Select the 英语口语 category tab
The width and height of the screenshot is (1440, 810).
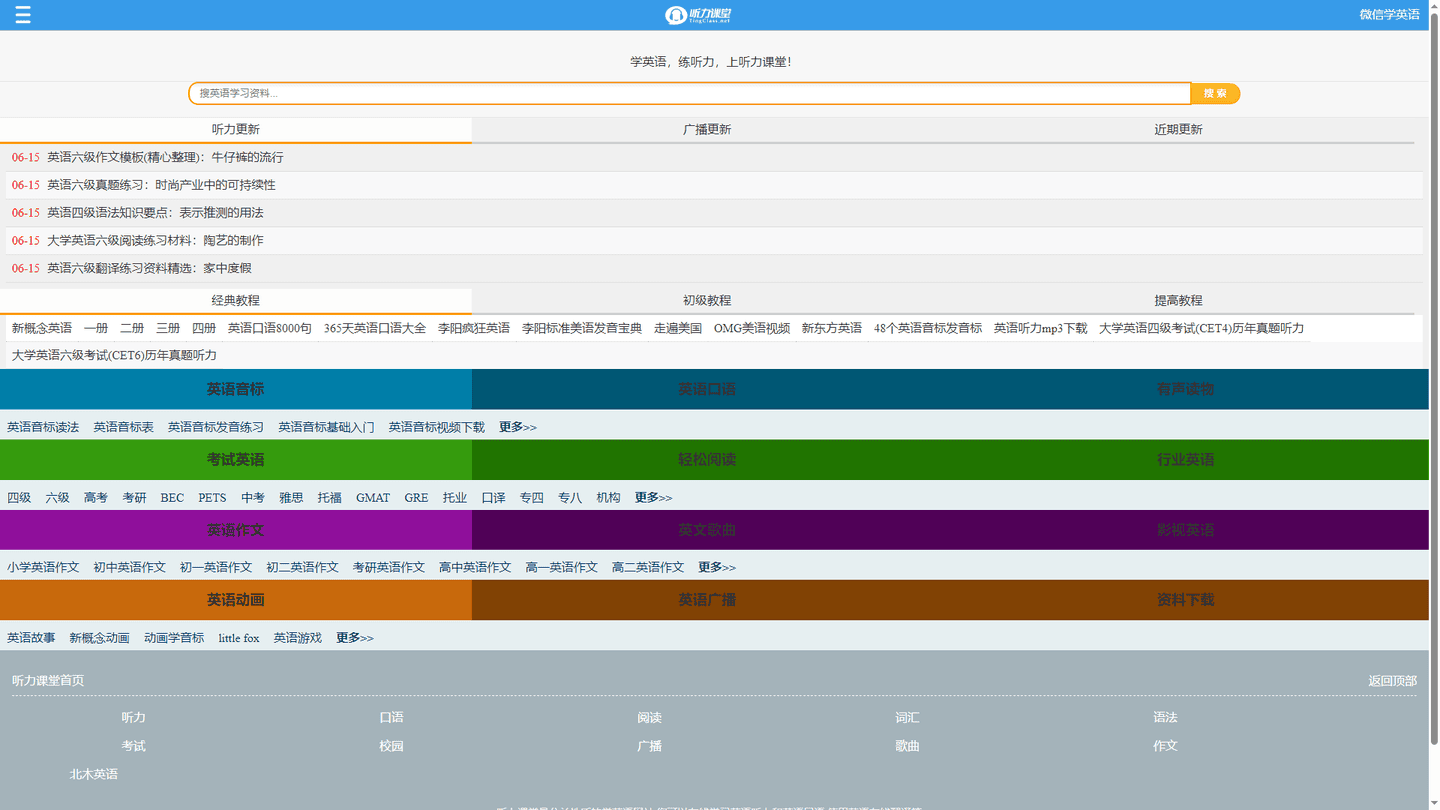click(x=707, y=389)
